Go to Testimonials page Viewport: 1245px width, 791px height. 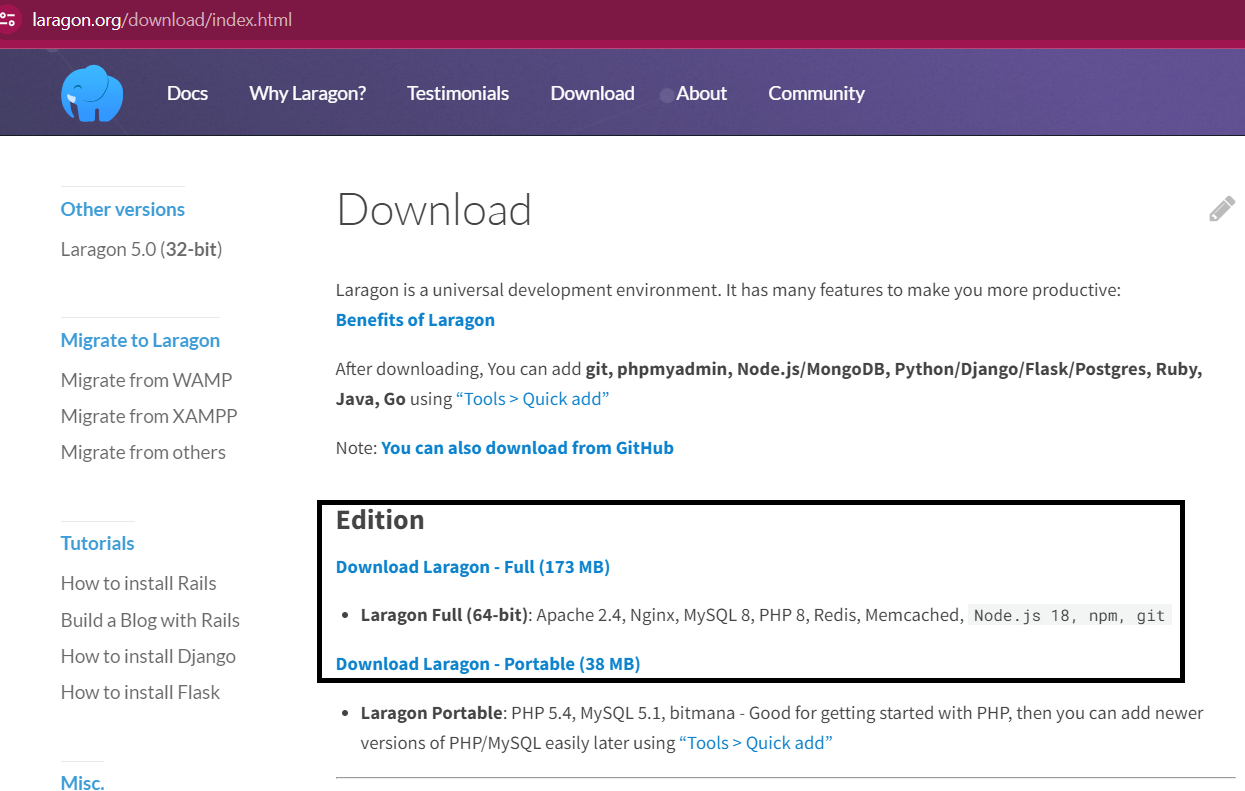pos(458,93)
